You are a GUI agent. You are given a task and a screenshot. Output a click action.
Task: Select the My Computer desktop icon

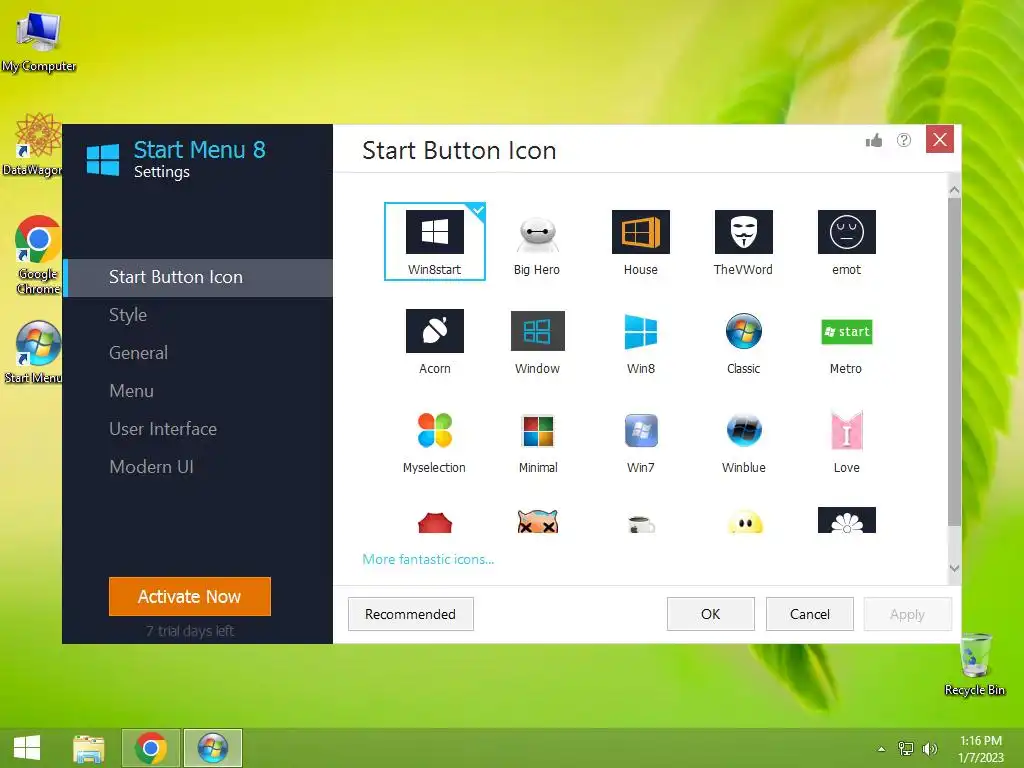pos(39,42)
